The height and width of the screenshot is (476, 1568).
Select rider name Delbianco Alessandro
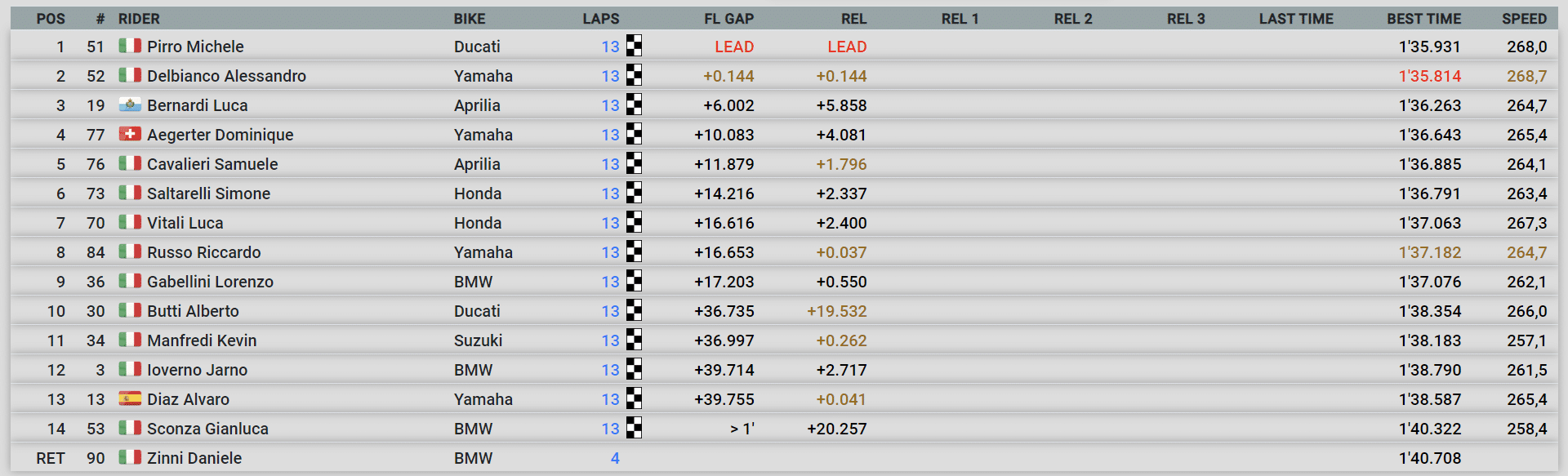click(x=226, y=76)
